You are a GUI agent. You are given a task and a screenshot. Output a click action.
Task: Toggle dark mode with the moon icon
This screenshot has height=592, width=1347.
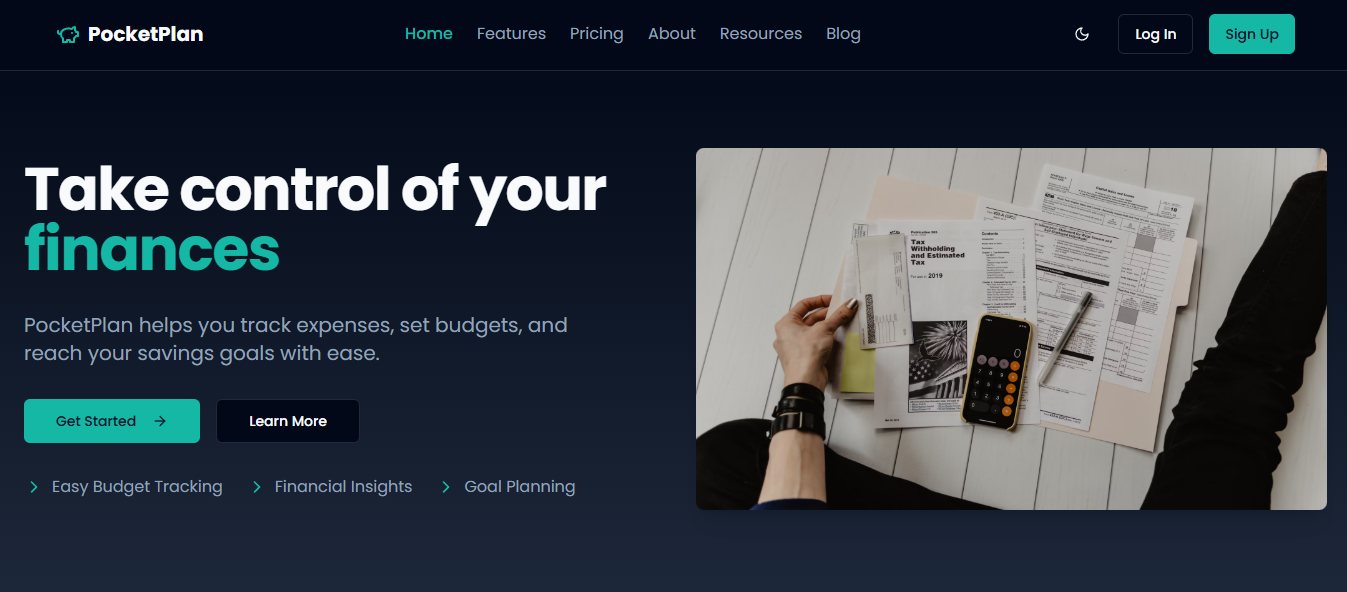click(1081, 34)
